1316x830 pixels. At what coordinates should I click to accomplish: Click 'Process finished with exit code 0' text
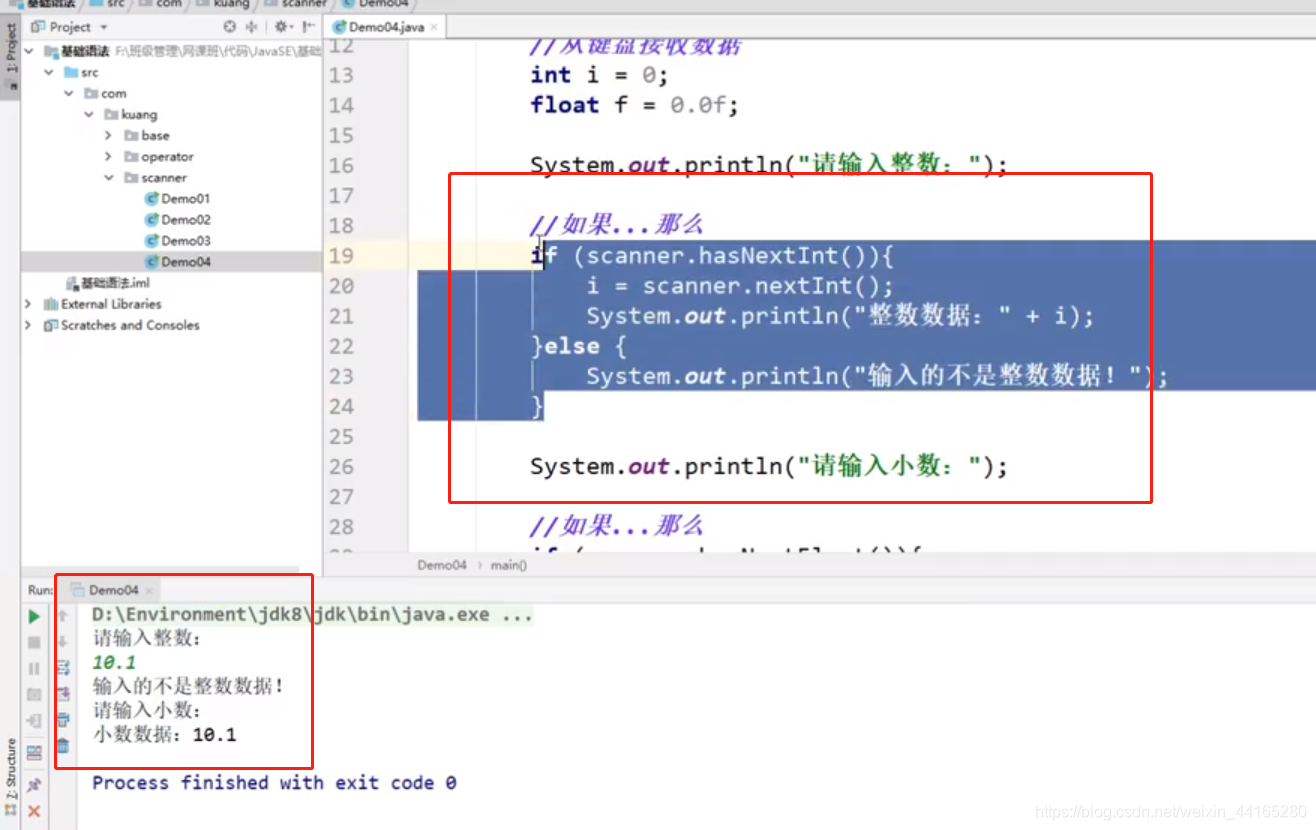point(274,783)
